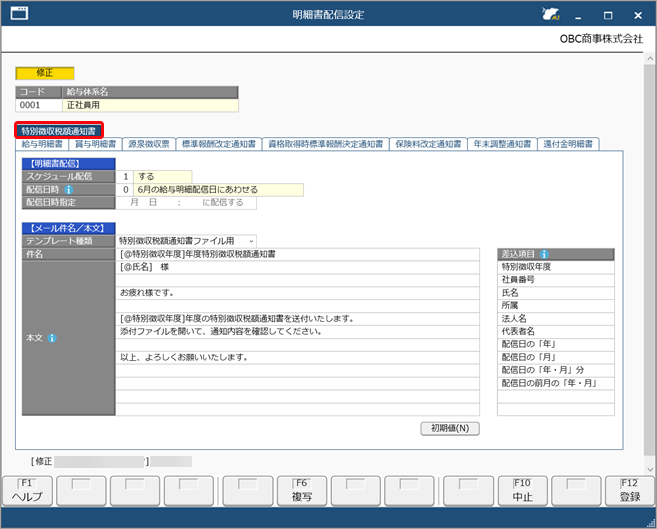
Task: Click the 件名 subject field
Action: (x=297, y=254)
